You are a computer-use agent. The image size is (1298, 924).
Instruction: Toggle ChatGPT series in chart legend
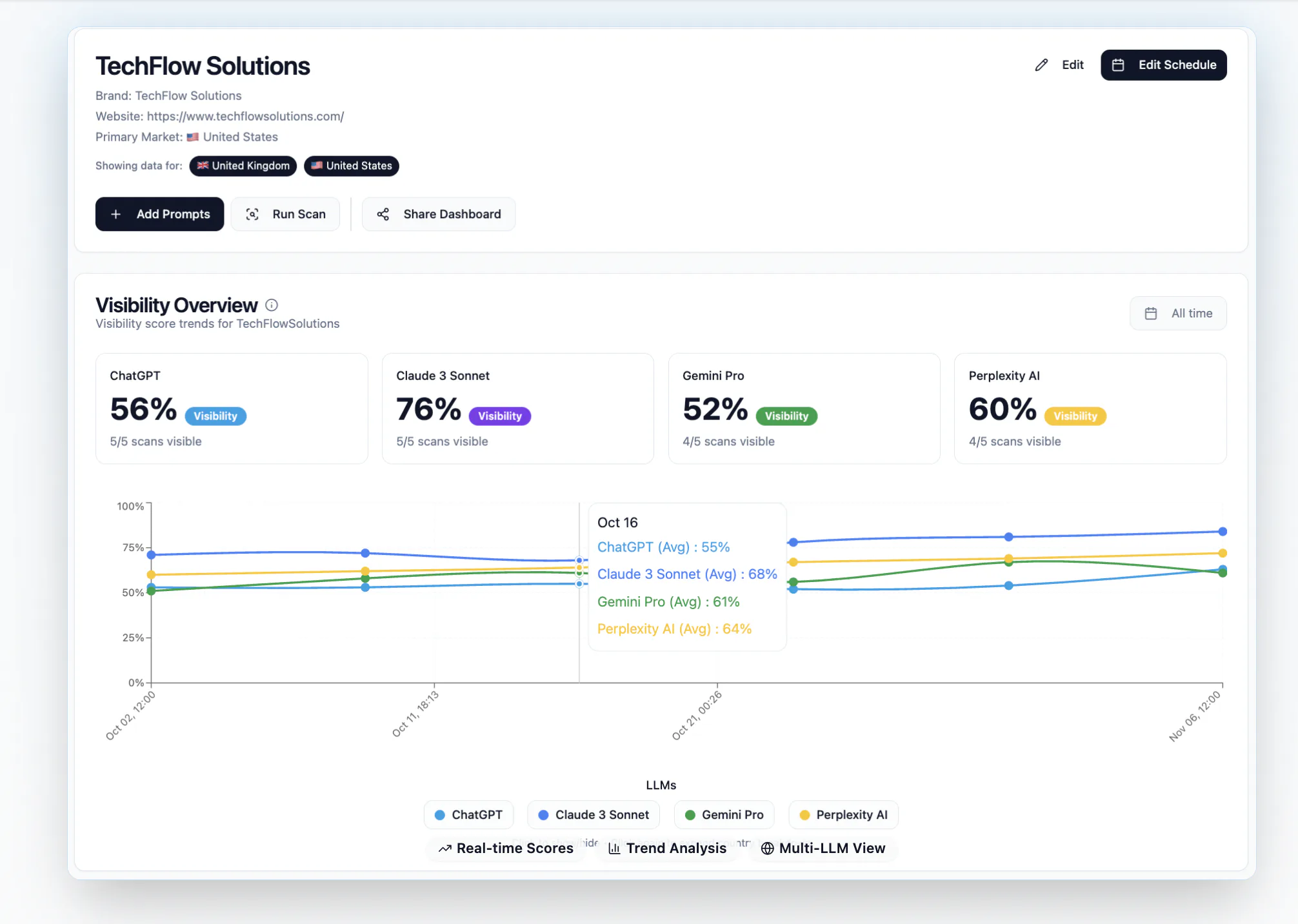point(468,815)
